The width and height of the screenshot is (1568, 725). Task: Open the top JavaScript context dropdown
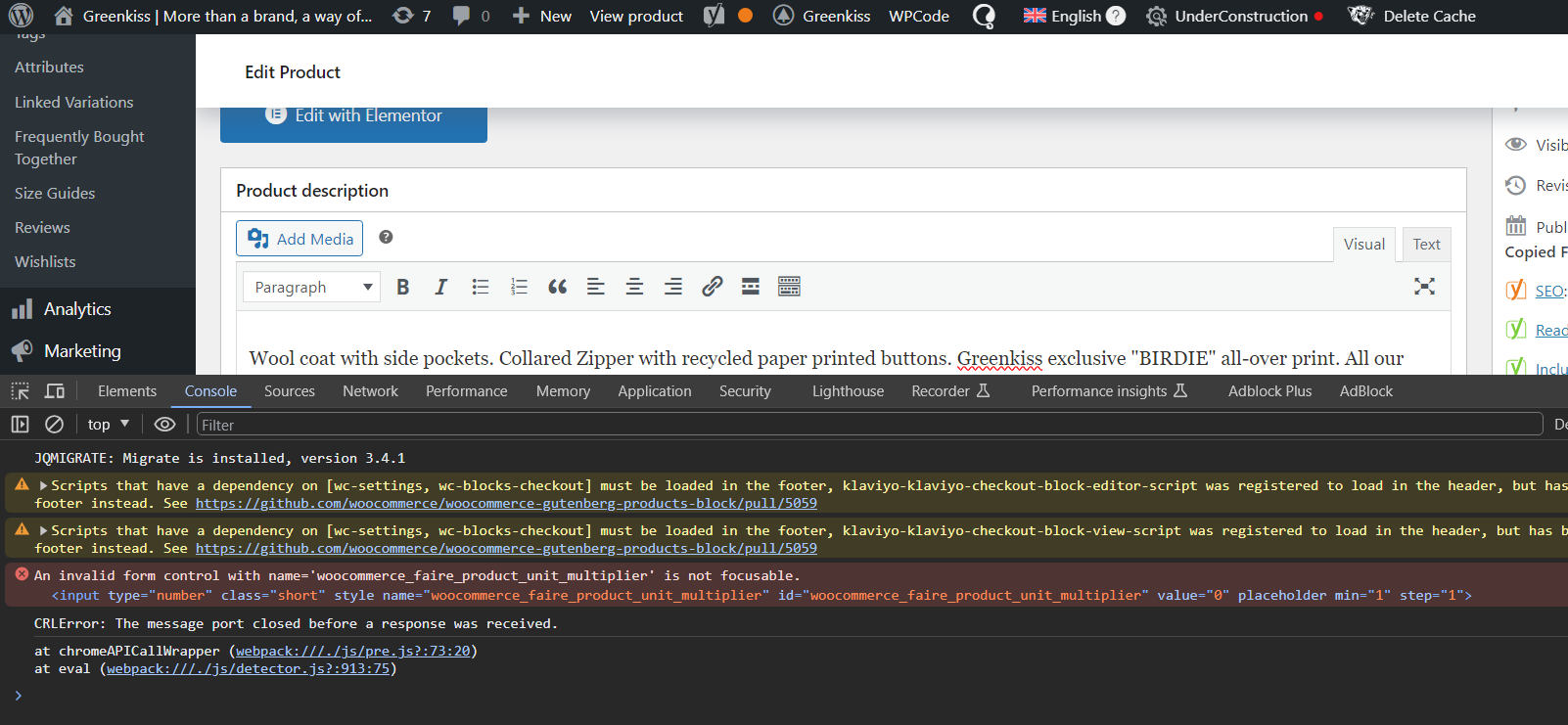click(x=109, y=425)
